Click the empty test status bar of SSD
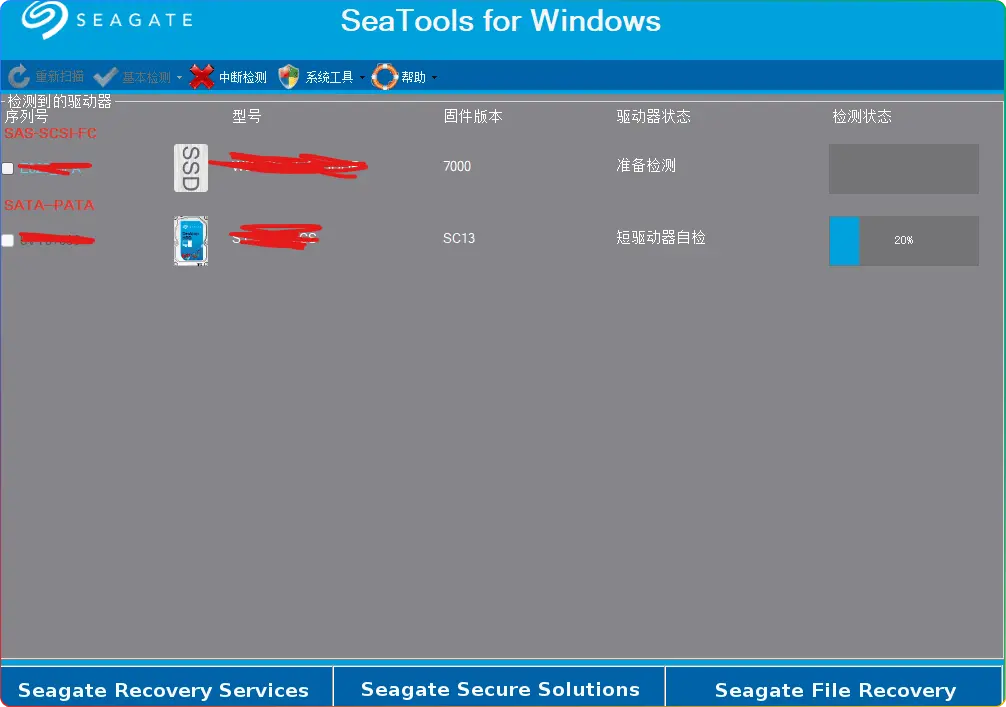1006x707 pixels. pyautogui.click(x=903, y=169)
